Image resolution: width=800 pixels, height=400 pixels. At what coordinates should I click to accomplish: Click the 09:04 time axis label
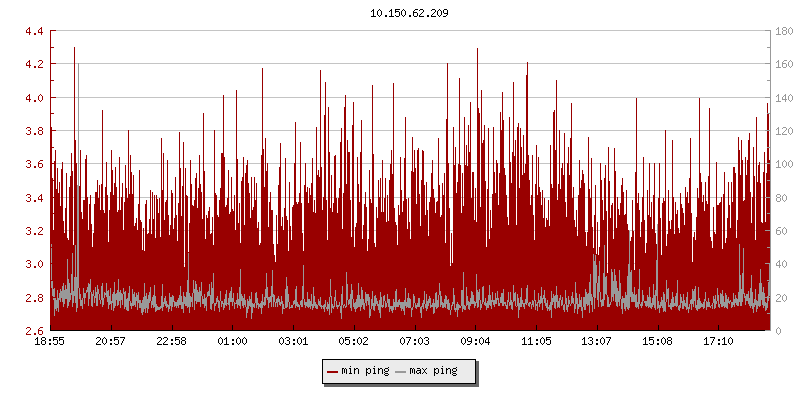point(475,342)
